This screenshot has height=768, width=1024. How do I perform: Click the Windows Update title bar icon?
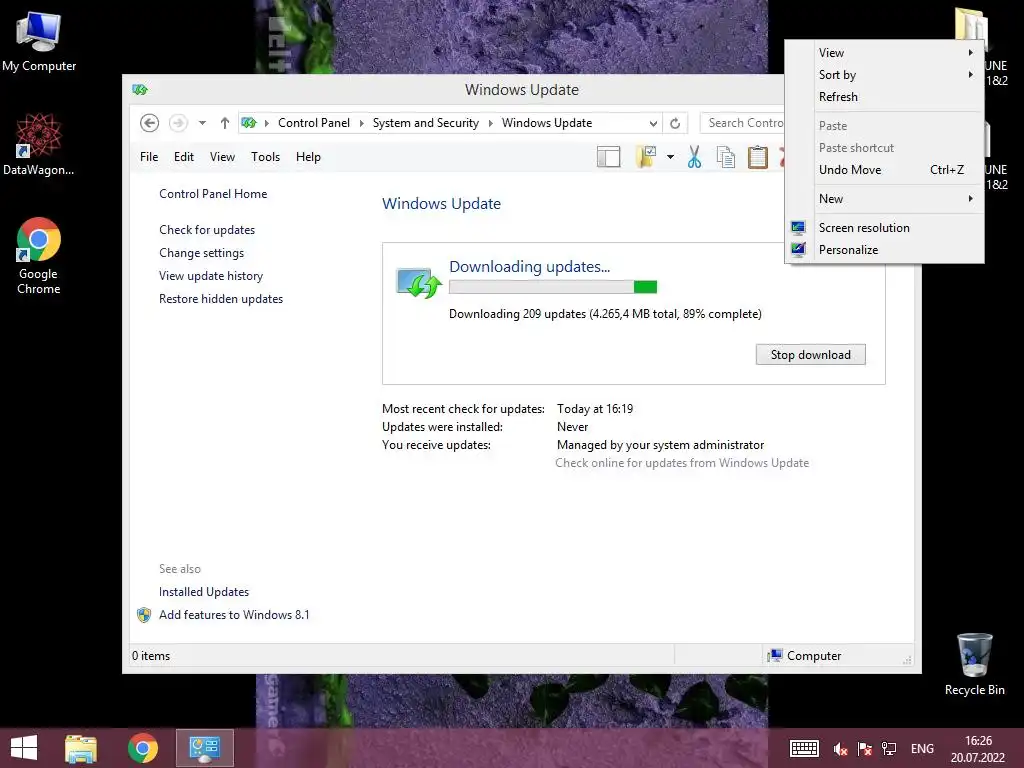coord(140,89)
